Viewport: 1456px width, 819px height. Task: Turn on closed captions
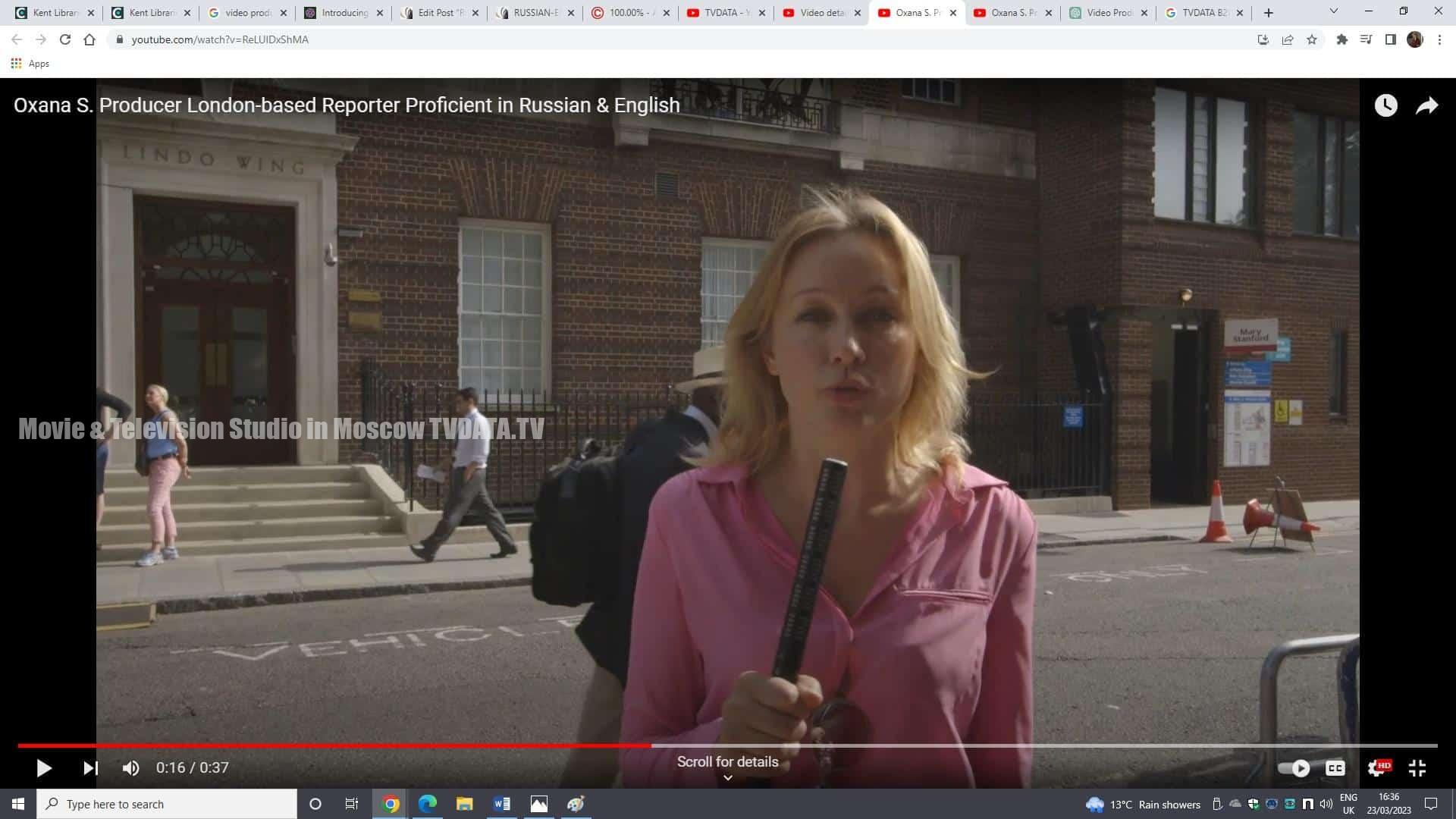point(1335,768)
